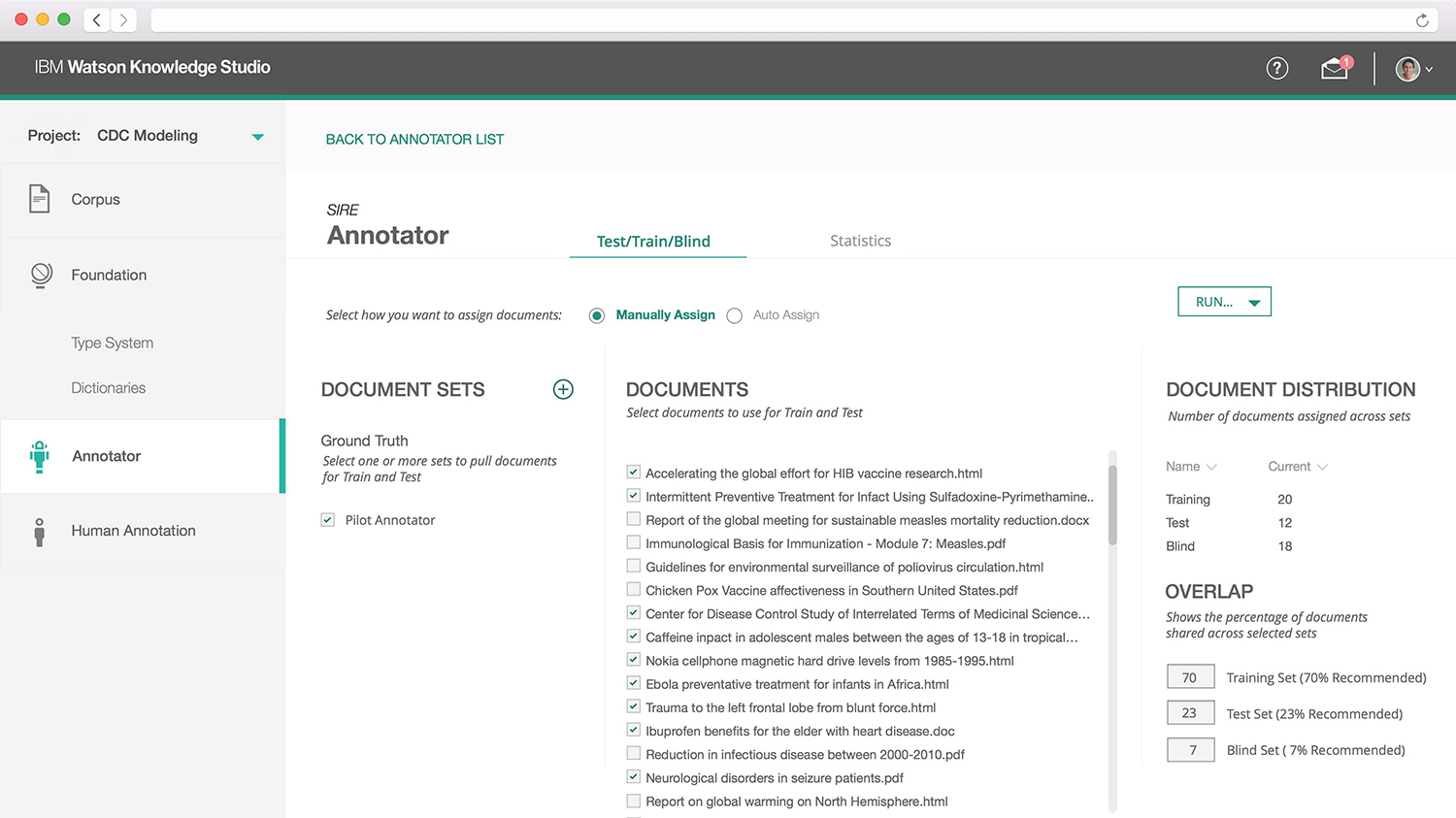Open the CDC Modeling project dropdown

(x=257, y=137)
